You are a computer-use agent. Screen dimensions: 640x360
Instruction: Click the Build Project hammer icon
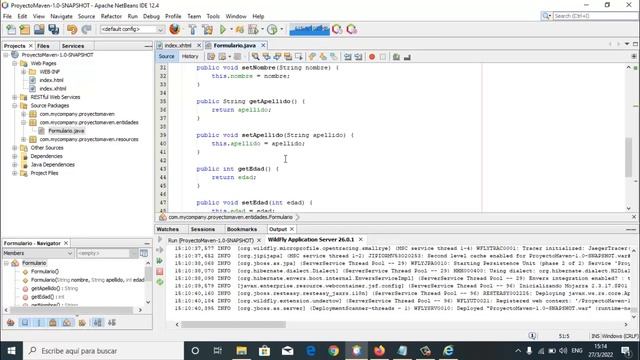pyautogui.click(x=192, y=29)
